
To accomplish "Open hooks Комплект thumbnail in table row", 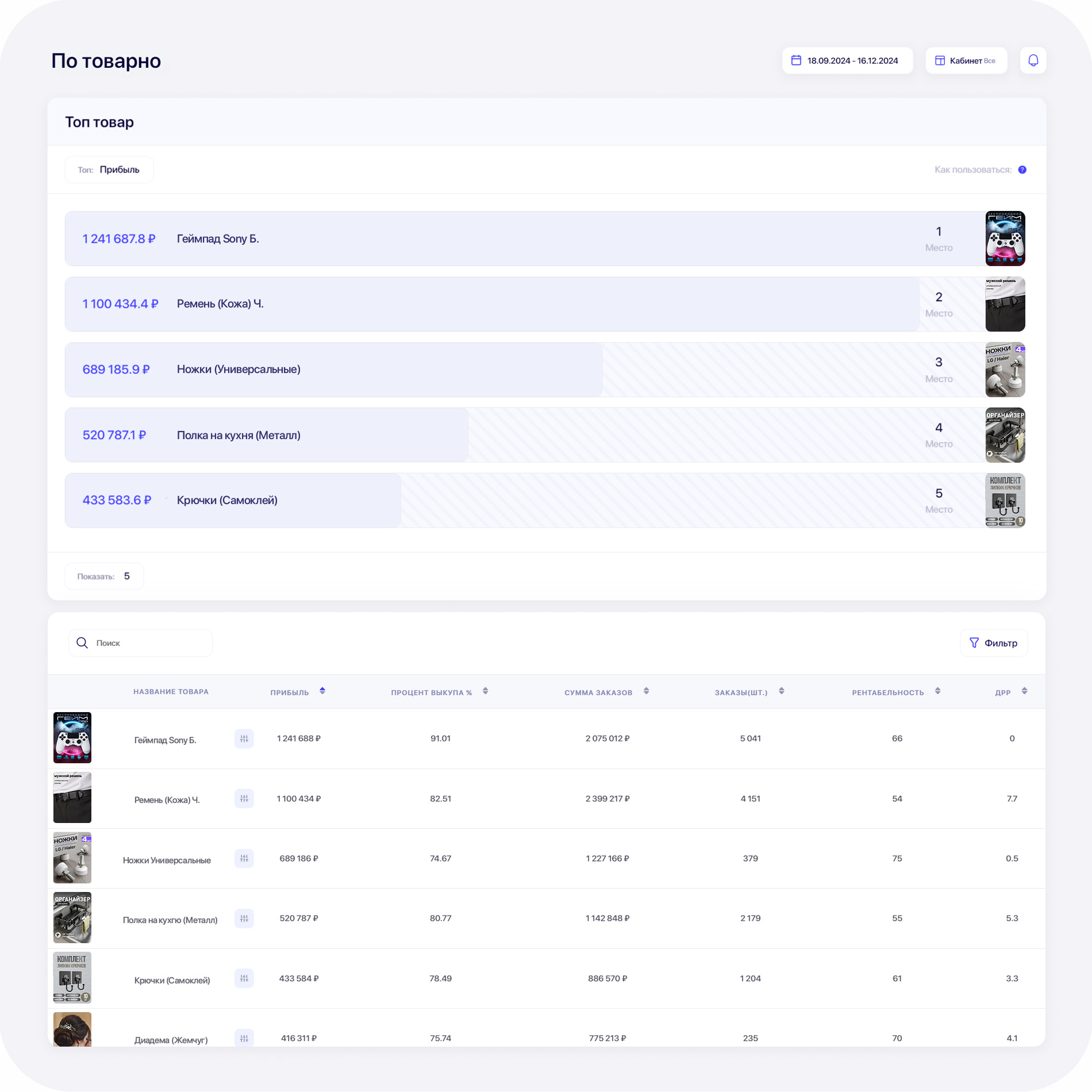I will tap(72, 978).
